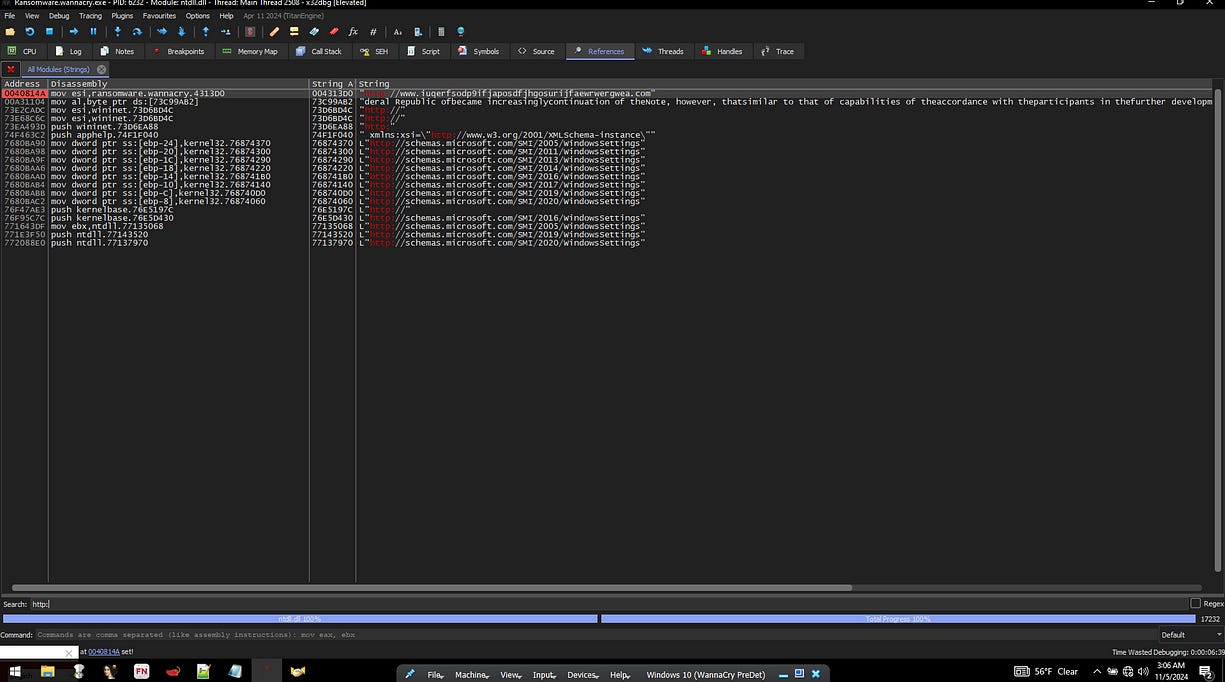Switch to the Symbols tab
The width and height of the screenshot is (1225, 682).
[x=479, y=51]
